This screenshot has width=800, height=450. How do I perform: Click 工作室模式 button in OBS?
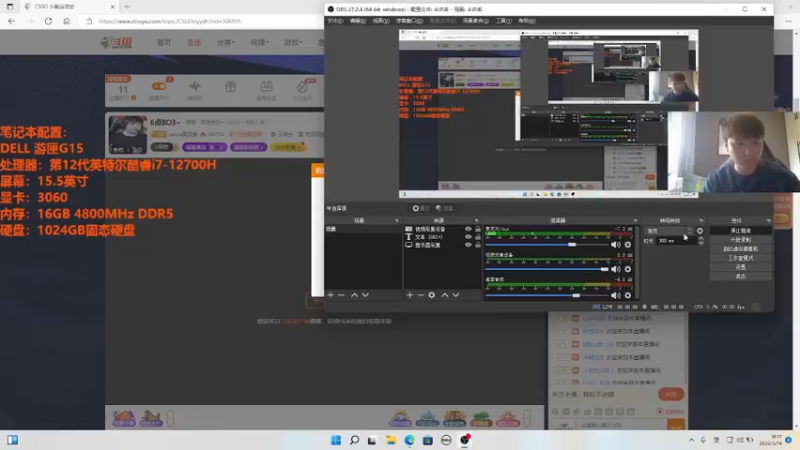click(x=740, y=258)
